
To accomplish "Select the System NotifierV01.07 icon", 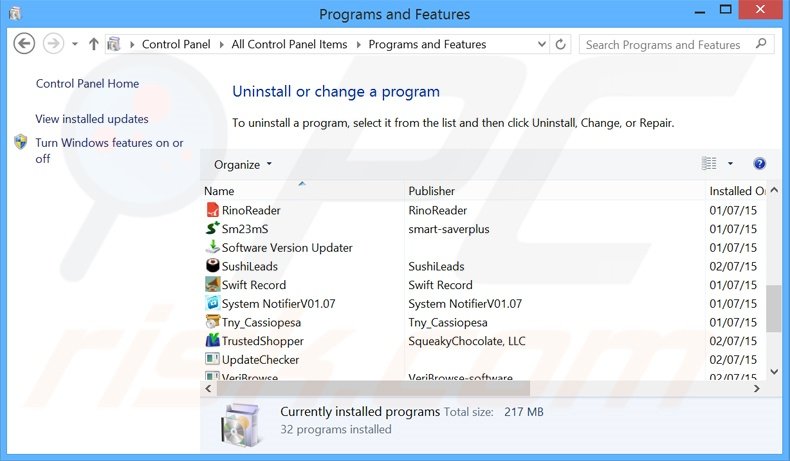I will click(213, 303).
